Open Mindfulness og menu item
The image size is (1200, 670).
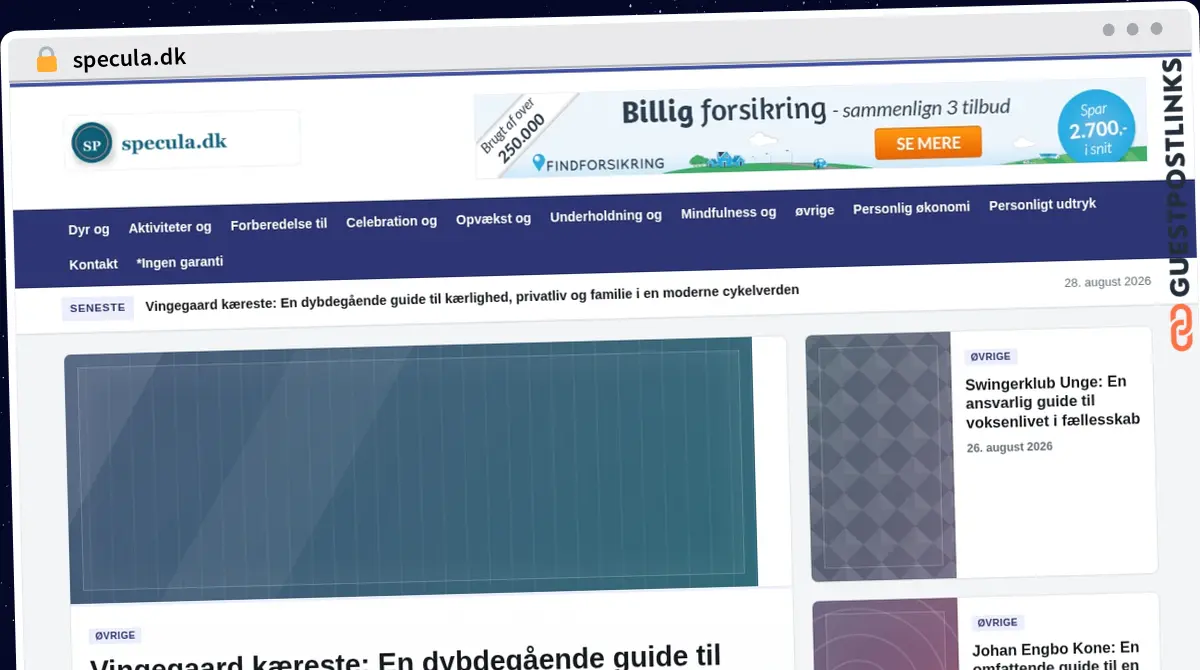[x=728, y=212]
